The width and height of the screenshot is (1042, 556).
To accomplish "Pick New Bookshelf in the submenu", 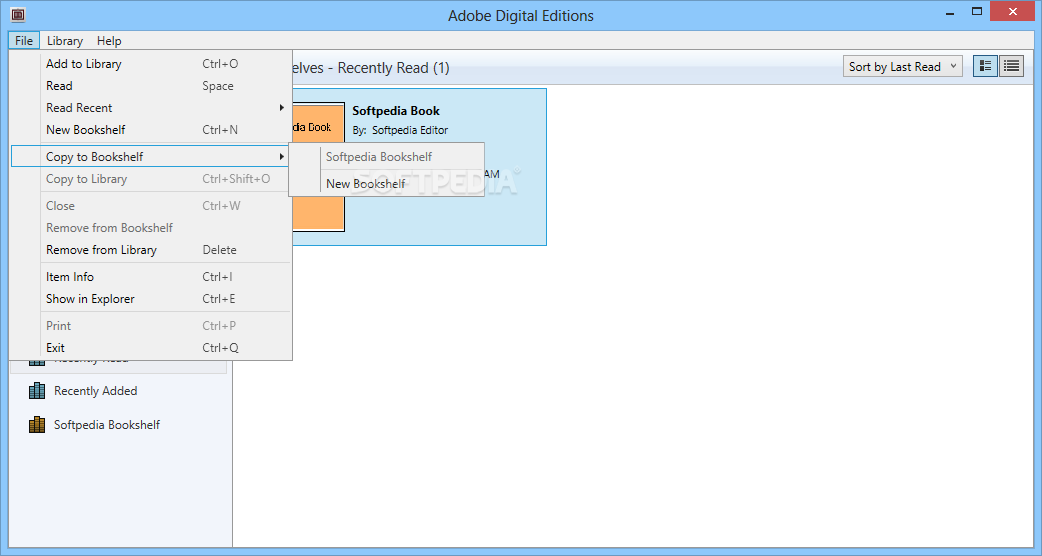I will [x=387, y=184].
